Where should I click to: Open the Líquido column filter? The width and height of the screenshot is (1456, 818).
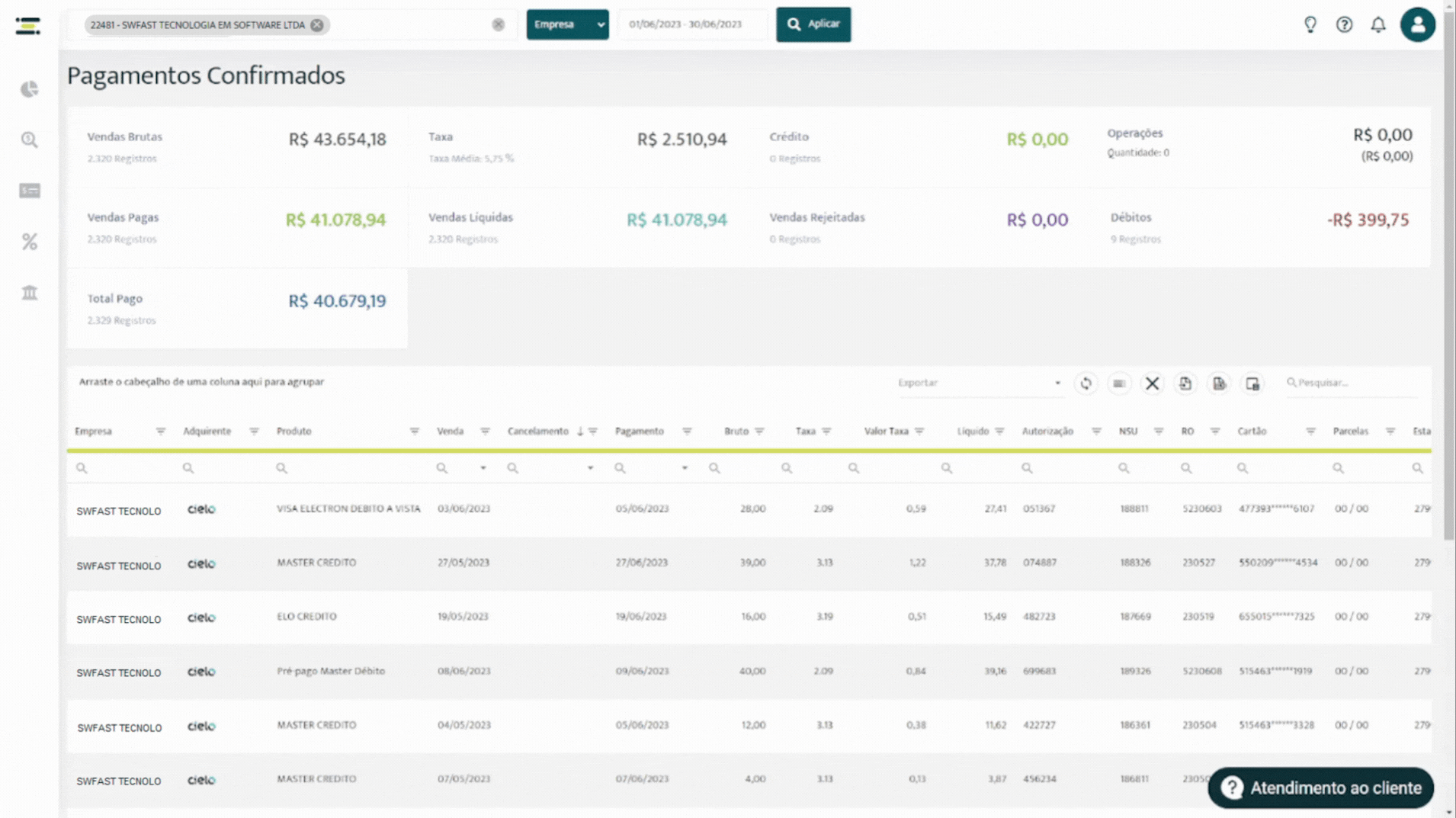pyautogui.click(x=999, y=431)
